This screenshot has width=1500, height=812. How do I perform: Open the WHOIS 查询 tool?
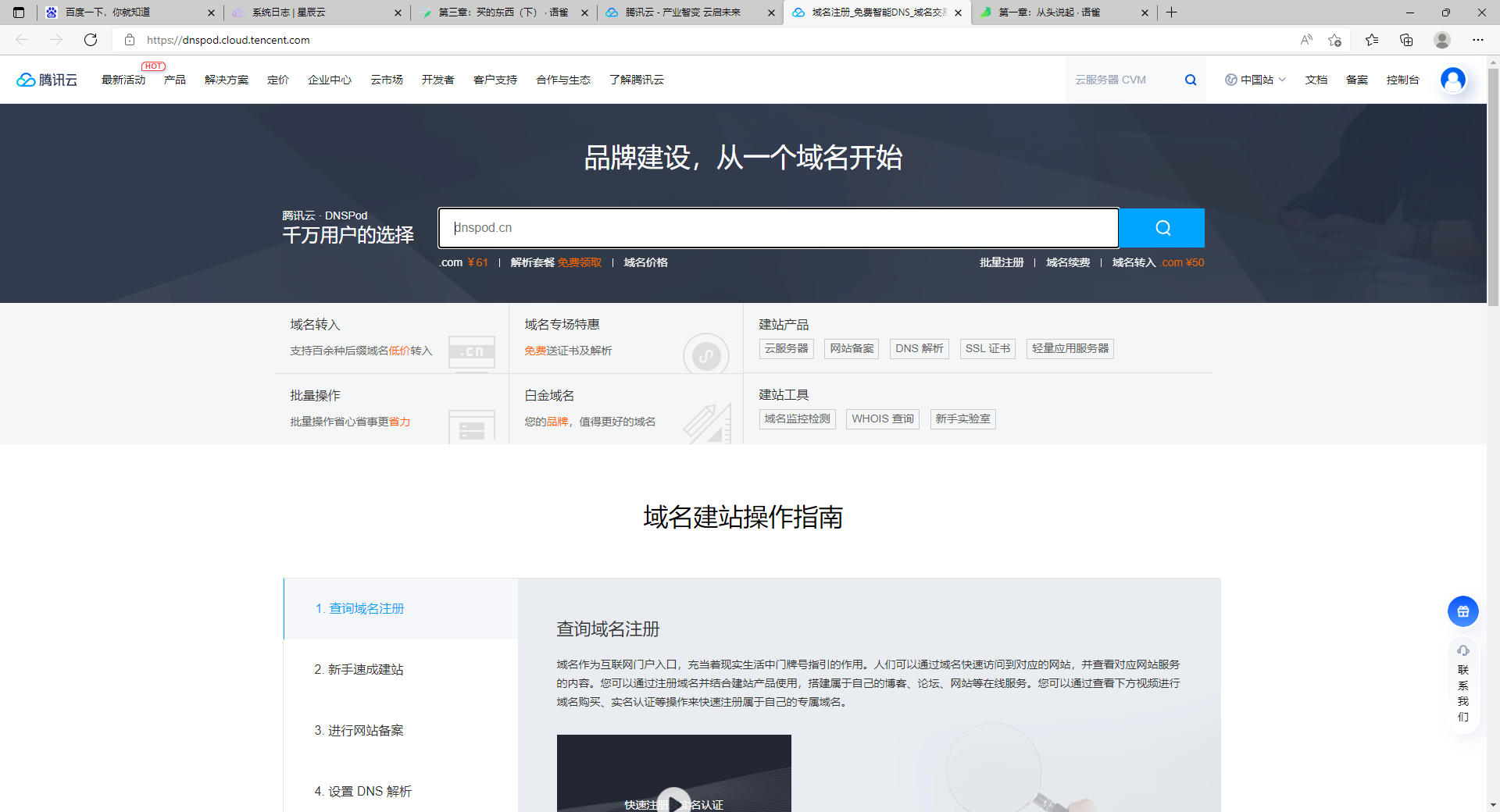point(883,419)
